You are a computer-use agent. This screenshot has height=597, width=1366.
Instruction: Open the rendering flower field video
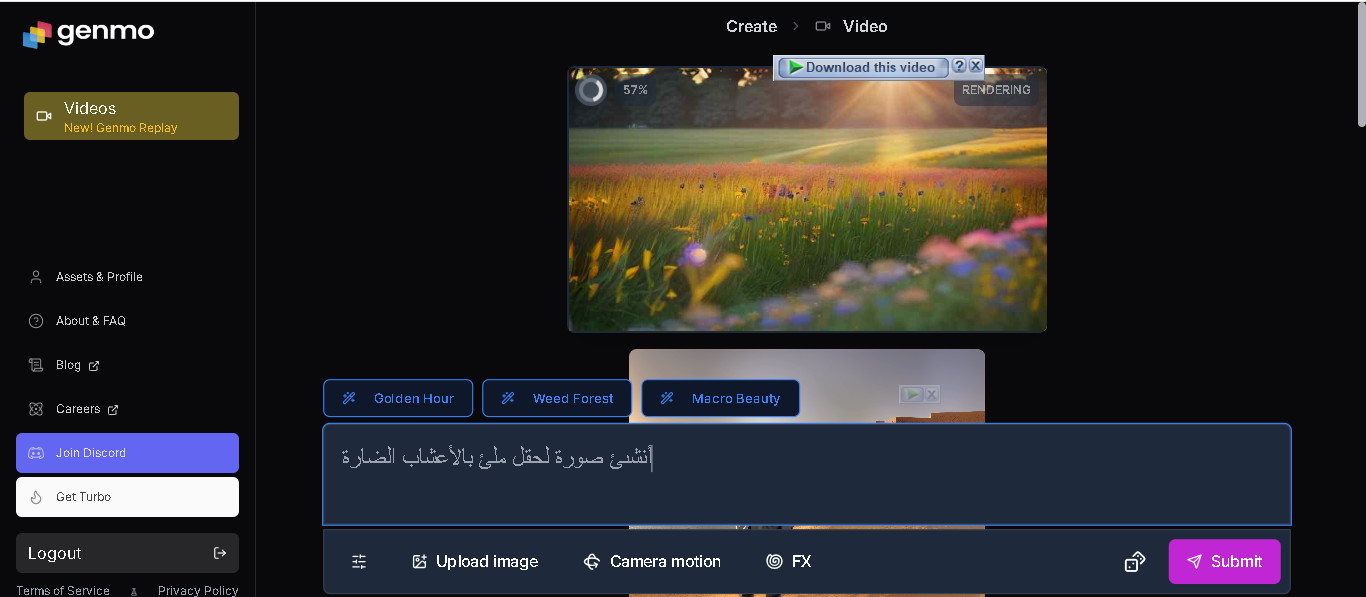[807, 200]
